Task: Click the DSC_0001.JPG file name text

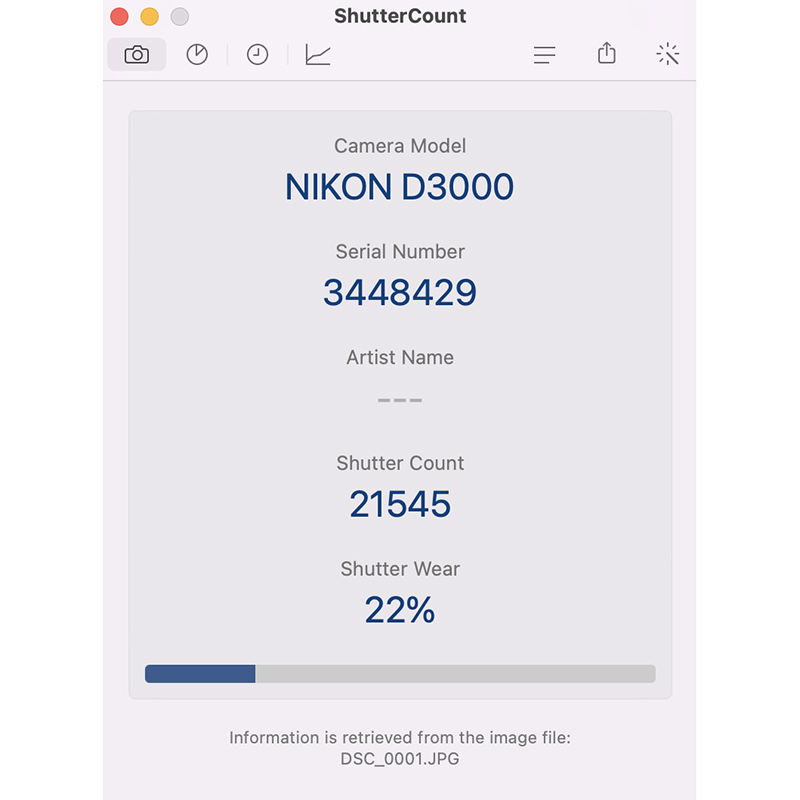Action: [x=400, y=759]
